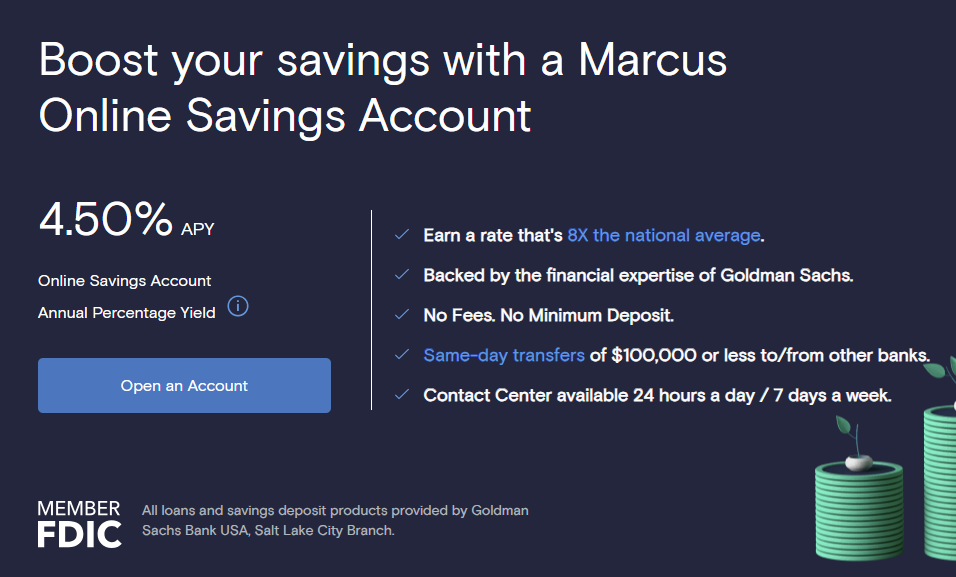Image resolution: width=956 pixels, height=577 pixels.
Task: Click the Annual Percentage Yield label
Action: [127, 313]
